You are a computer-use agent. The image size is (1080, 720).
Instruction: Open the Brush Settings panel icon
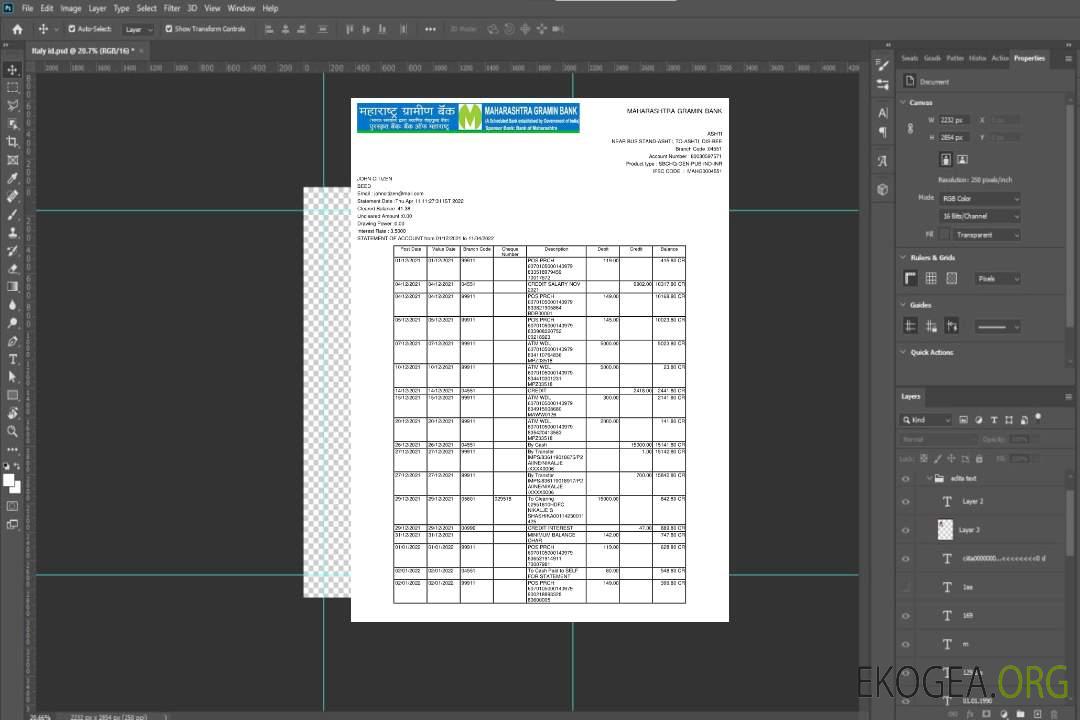[883, 65]
